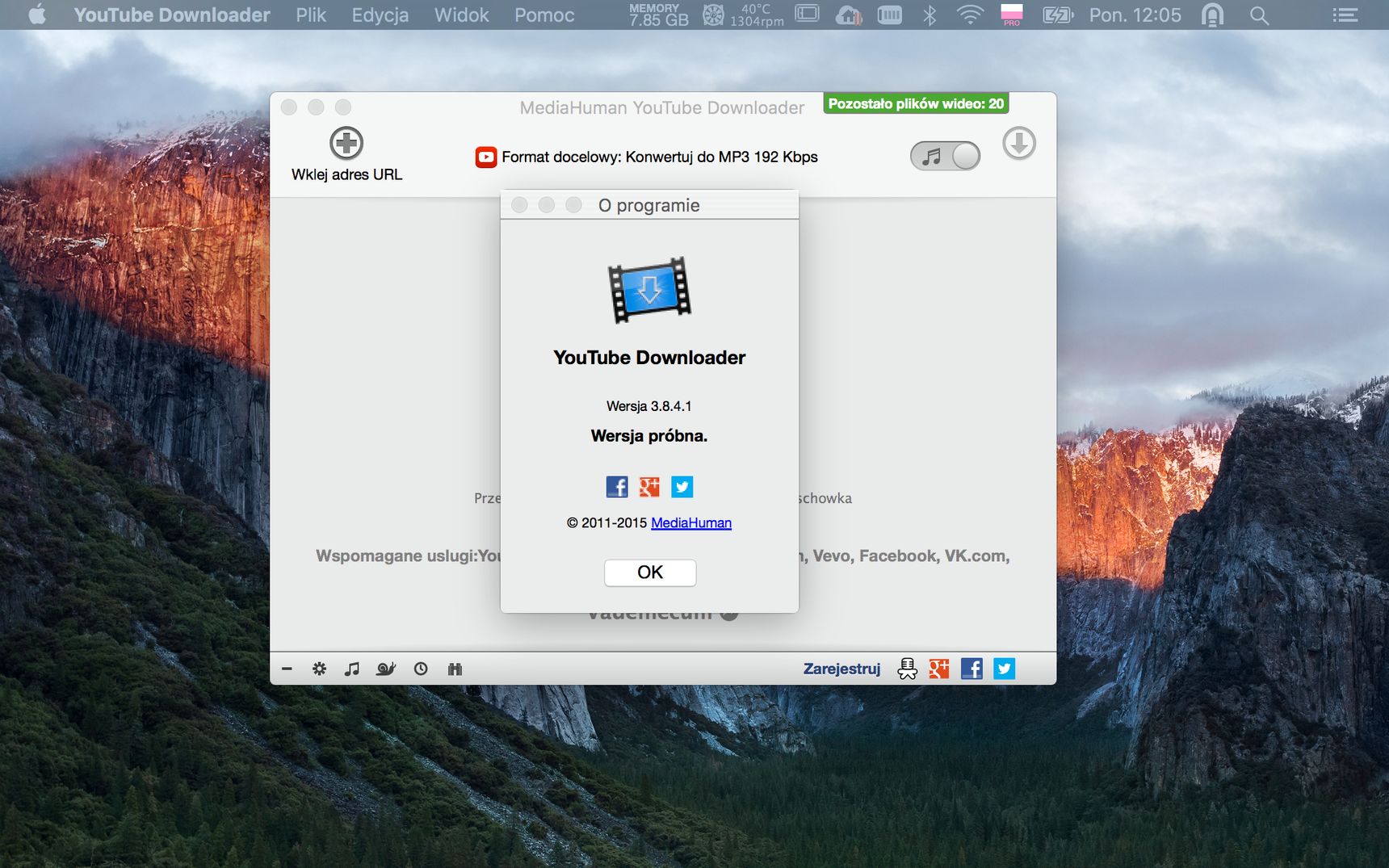Click the Wersja próbna. text
This screenshot has width=1389, height=868.
[649, 436]
